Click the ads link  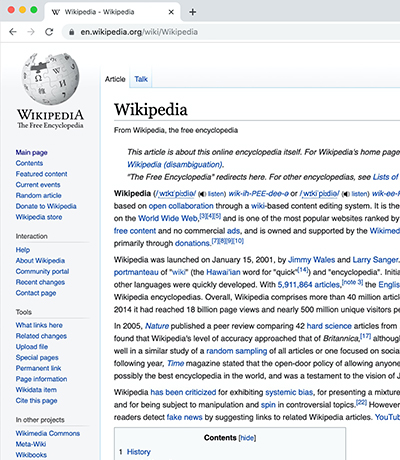coord(233,231)
